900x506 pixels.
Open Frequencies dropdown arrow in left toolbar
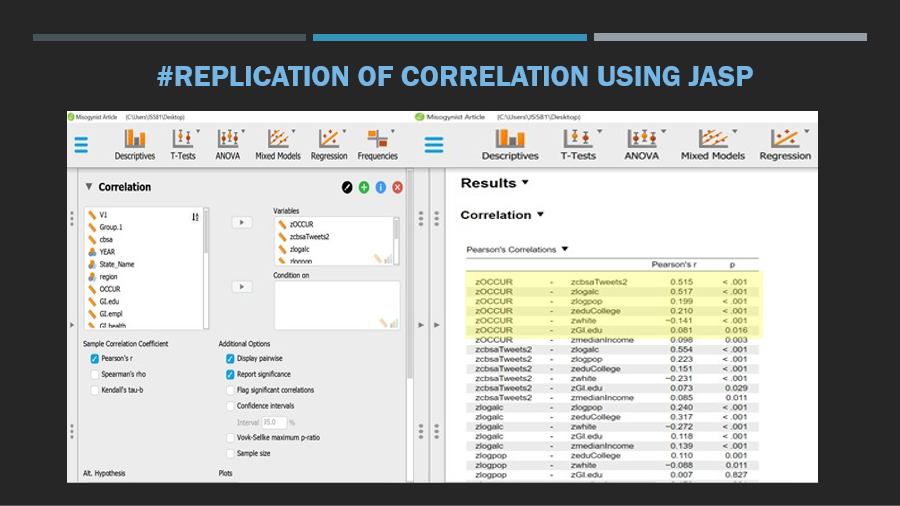tap(393, 131)
